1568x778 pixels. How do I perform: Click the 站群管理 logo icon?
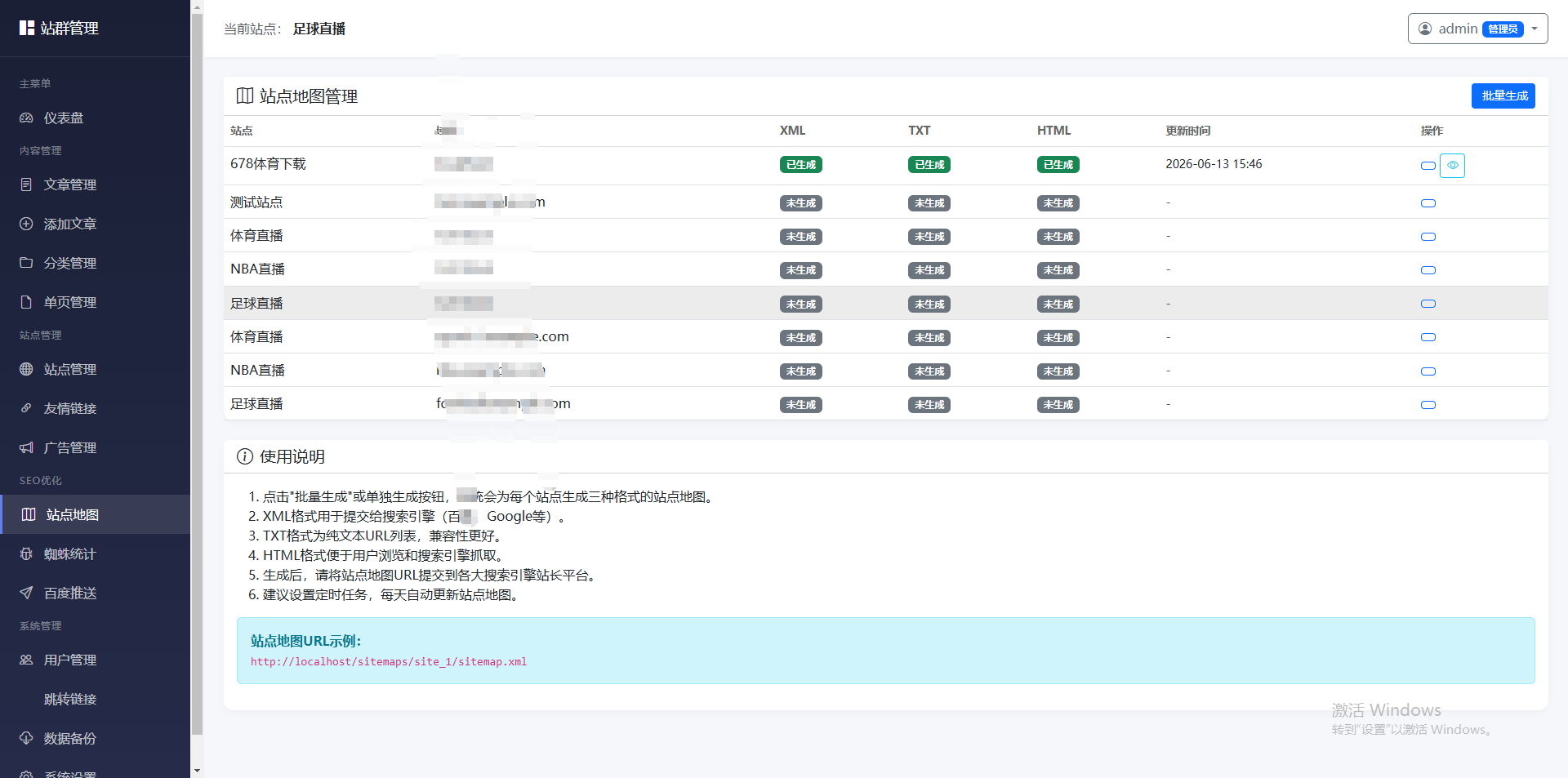pyautogui.click(x=27, y=29)
